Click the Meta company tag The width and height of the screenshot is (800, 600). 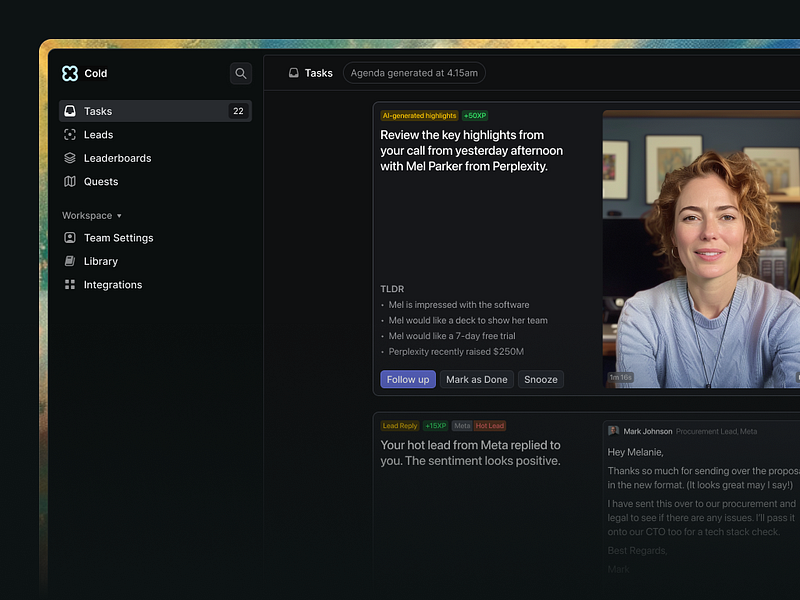pos(462,426)
